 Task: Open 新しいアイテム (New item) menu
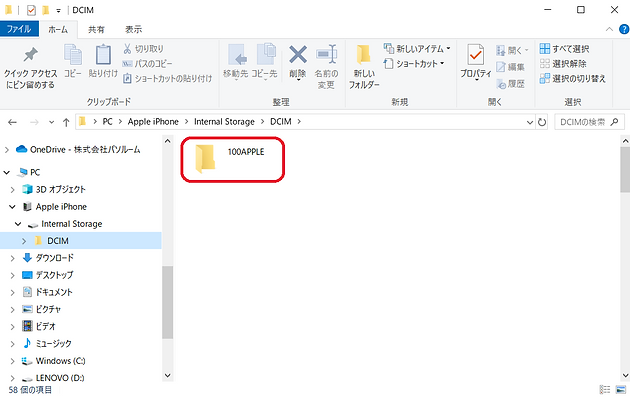point(417,49)
